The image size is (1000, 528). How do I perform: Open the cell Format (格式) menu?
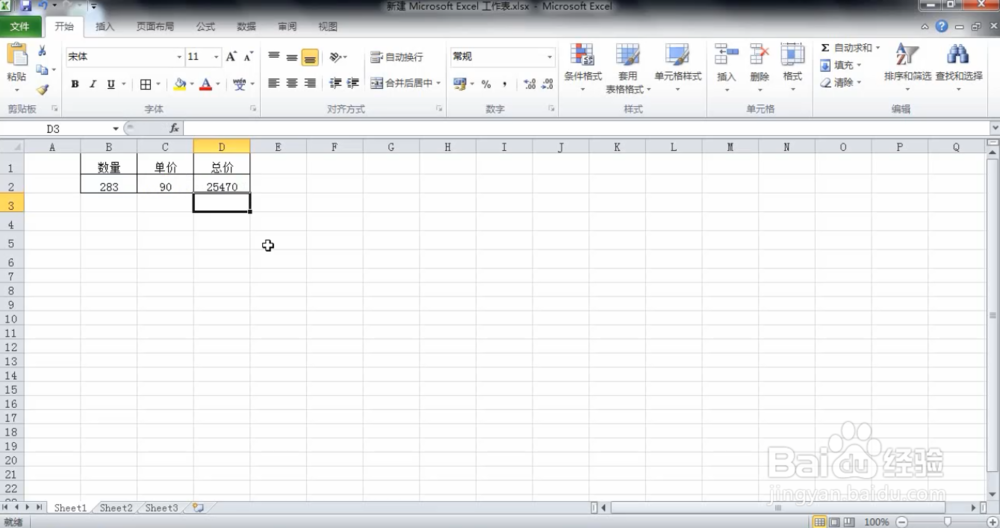[792, 67]
